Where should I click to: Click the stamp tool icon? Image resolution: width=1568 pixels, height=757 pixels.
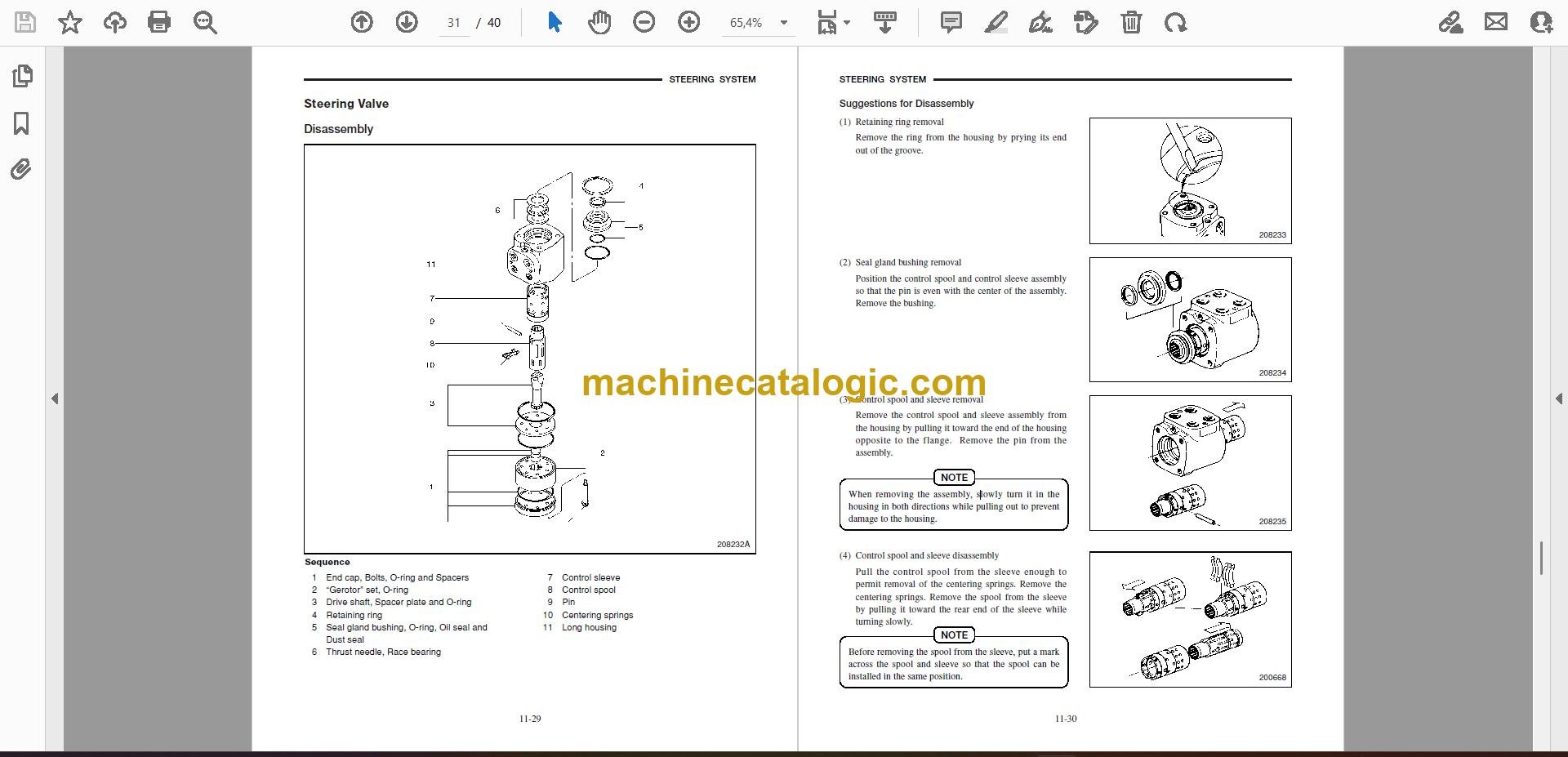coord(1086,22)
